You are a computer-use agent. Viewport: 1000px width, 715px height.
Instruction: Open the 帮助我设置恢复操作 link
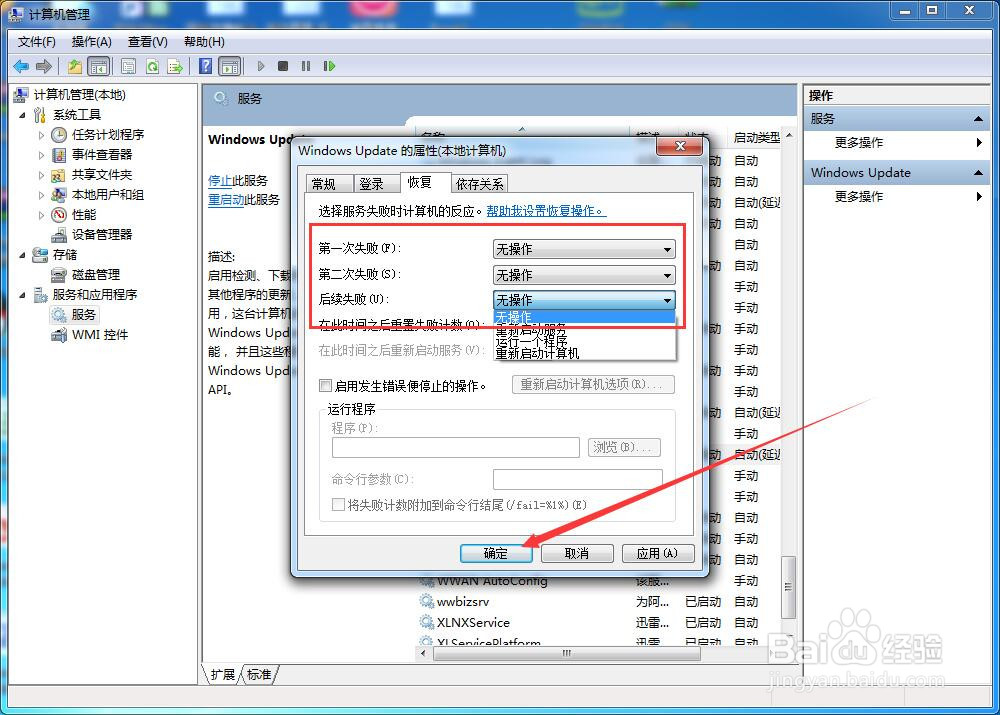point(546,211)
